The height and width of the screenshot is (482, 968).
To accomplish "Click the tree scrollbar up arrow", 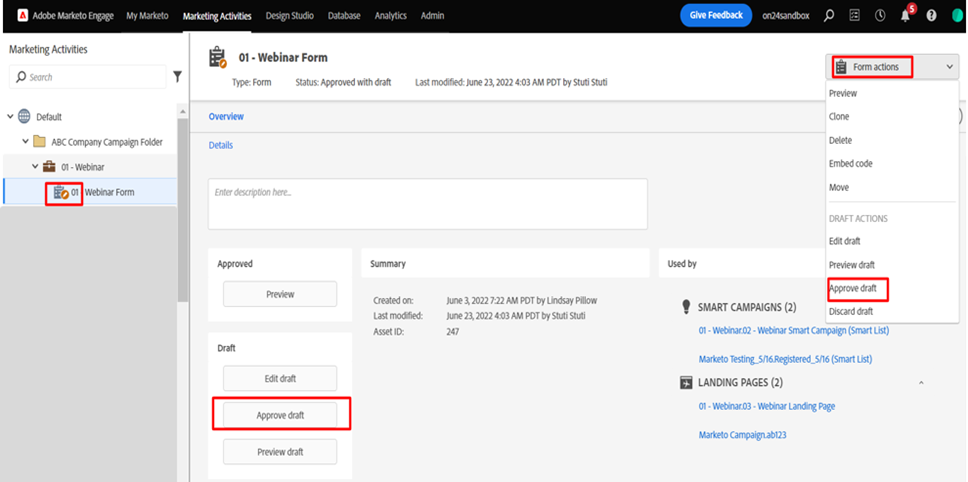I will pyautogui.click(x=183, y=111).
